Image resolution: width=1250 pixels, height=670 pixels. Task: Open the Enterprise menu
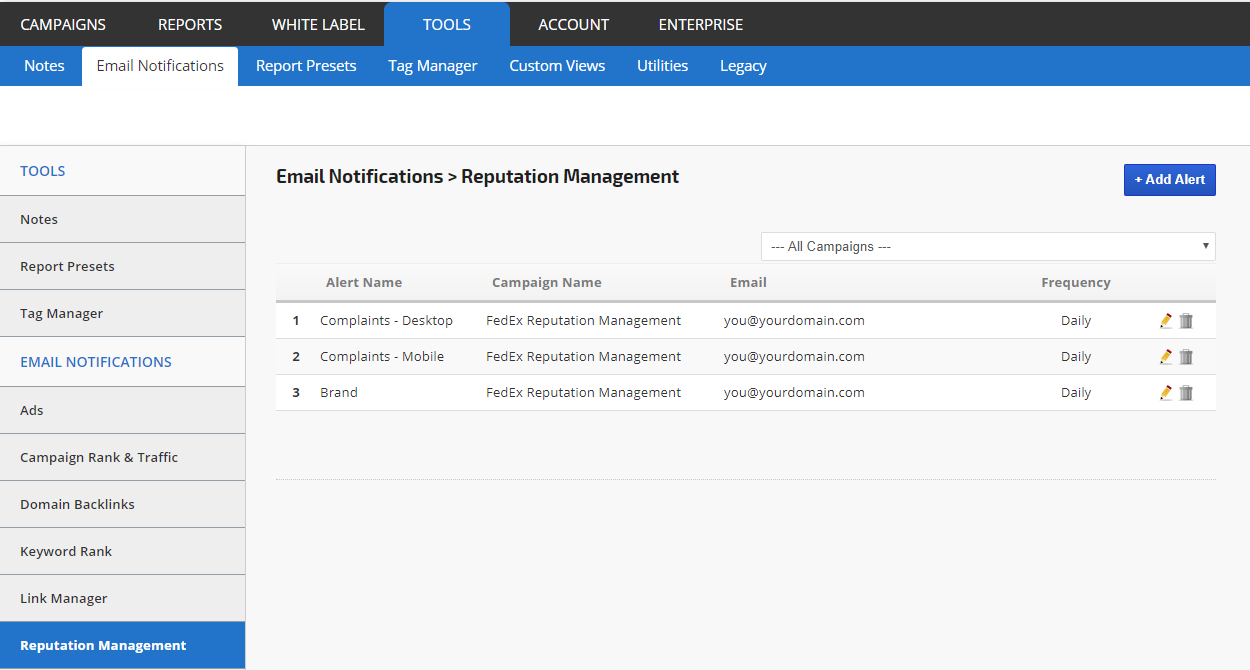[700, 24]
